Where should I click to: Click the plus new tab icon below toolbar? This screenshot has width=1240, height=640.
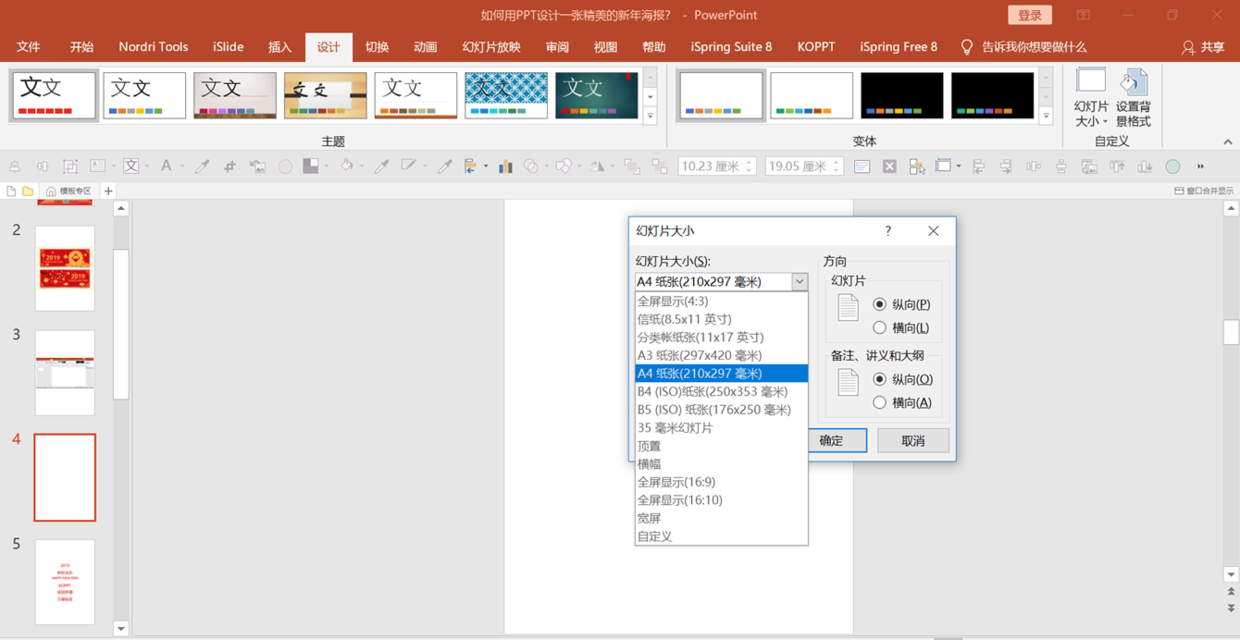(108, 191)
